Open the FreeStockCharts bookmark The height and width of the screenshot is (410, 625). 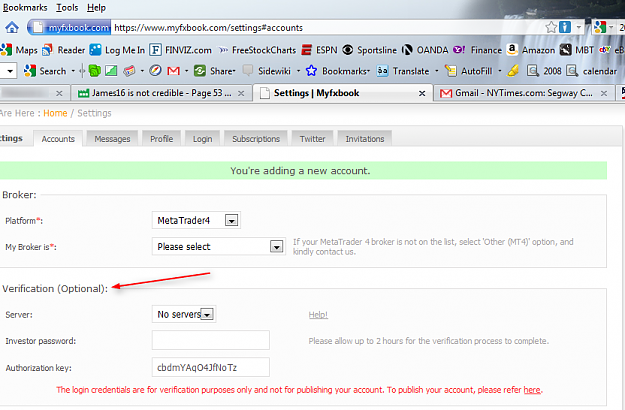257,50
